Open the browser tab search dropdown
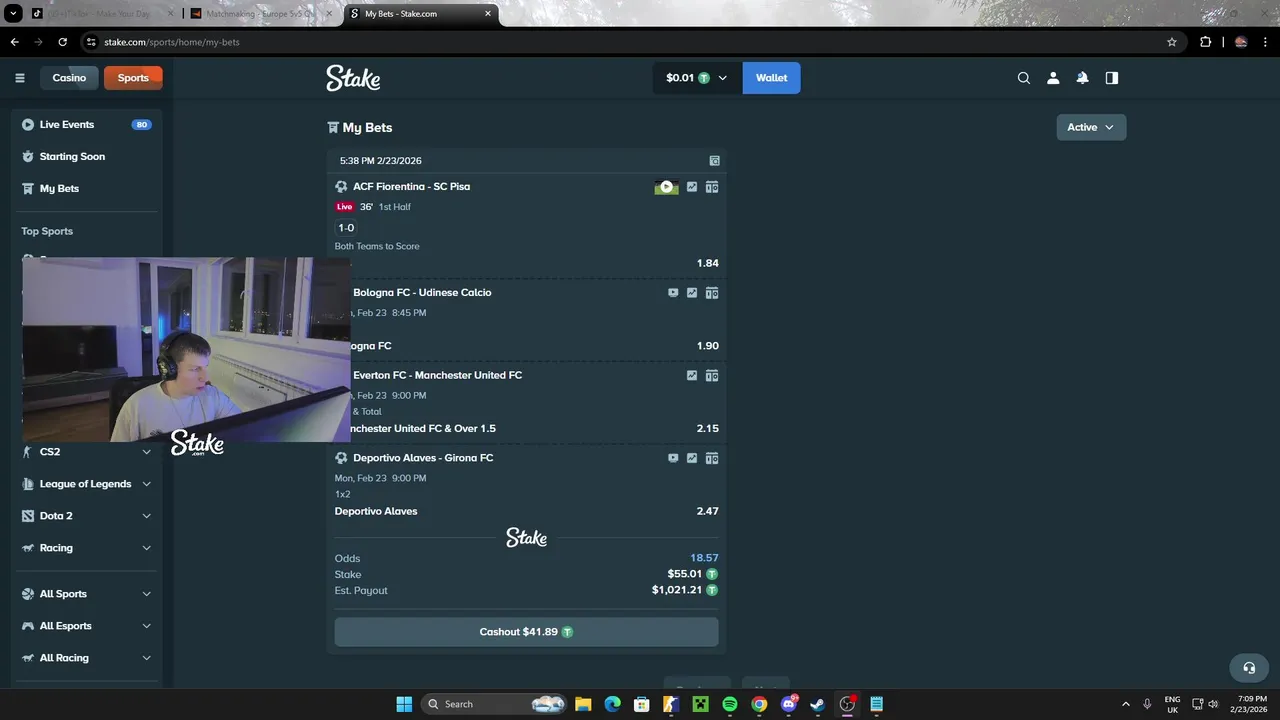The image size is (1280, 720). click(x=14, y=14)
